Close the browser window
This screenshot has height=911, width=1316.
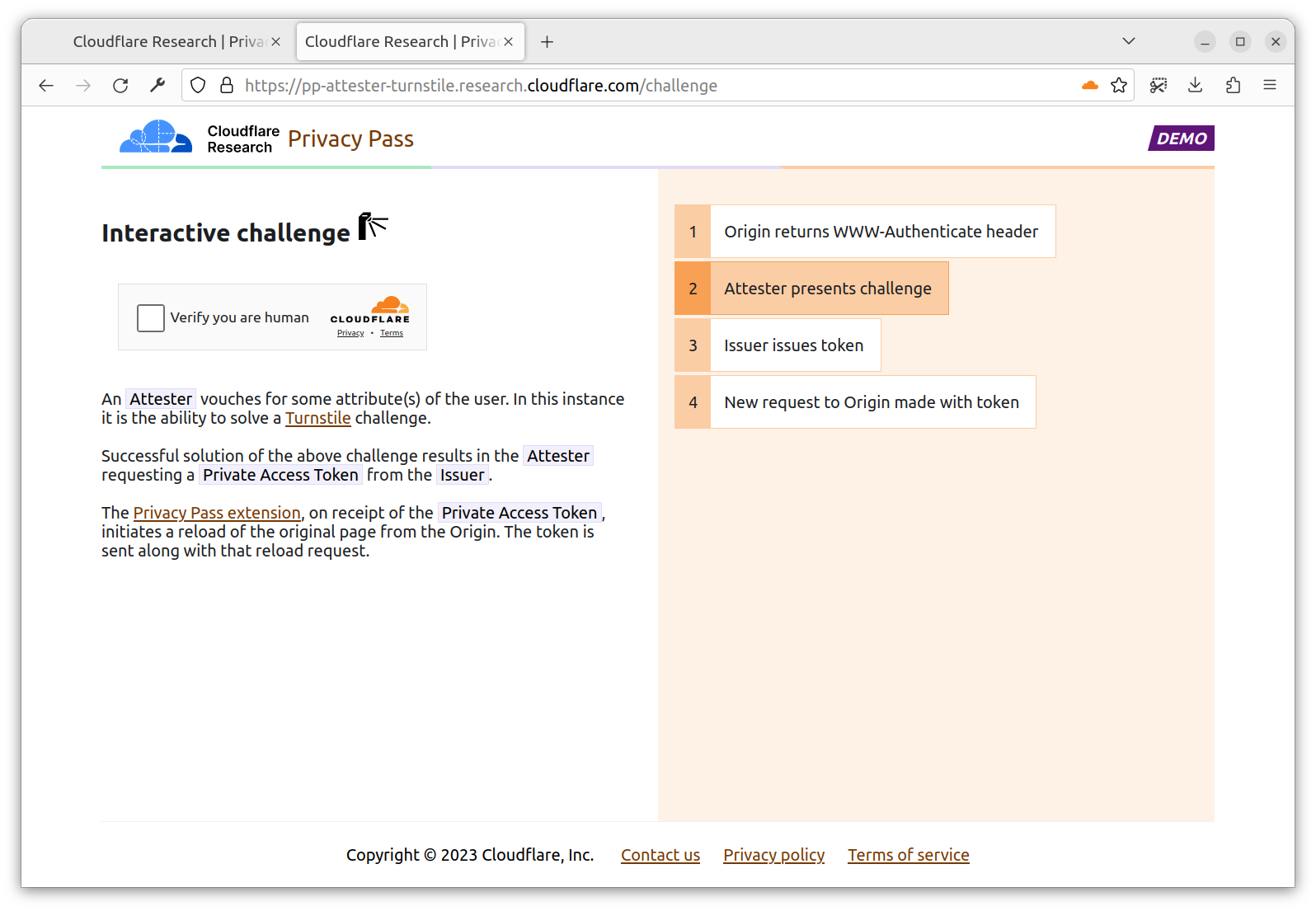1276,41
